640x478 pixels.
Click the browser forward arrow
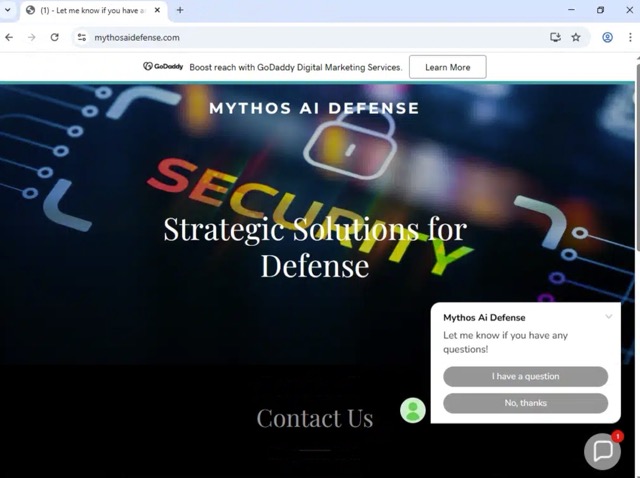pyautogui.click(x=31, y=38)
